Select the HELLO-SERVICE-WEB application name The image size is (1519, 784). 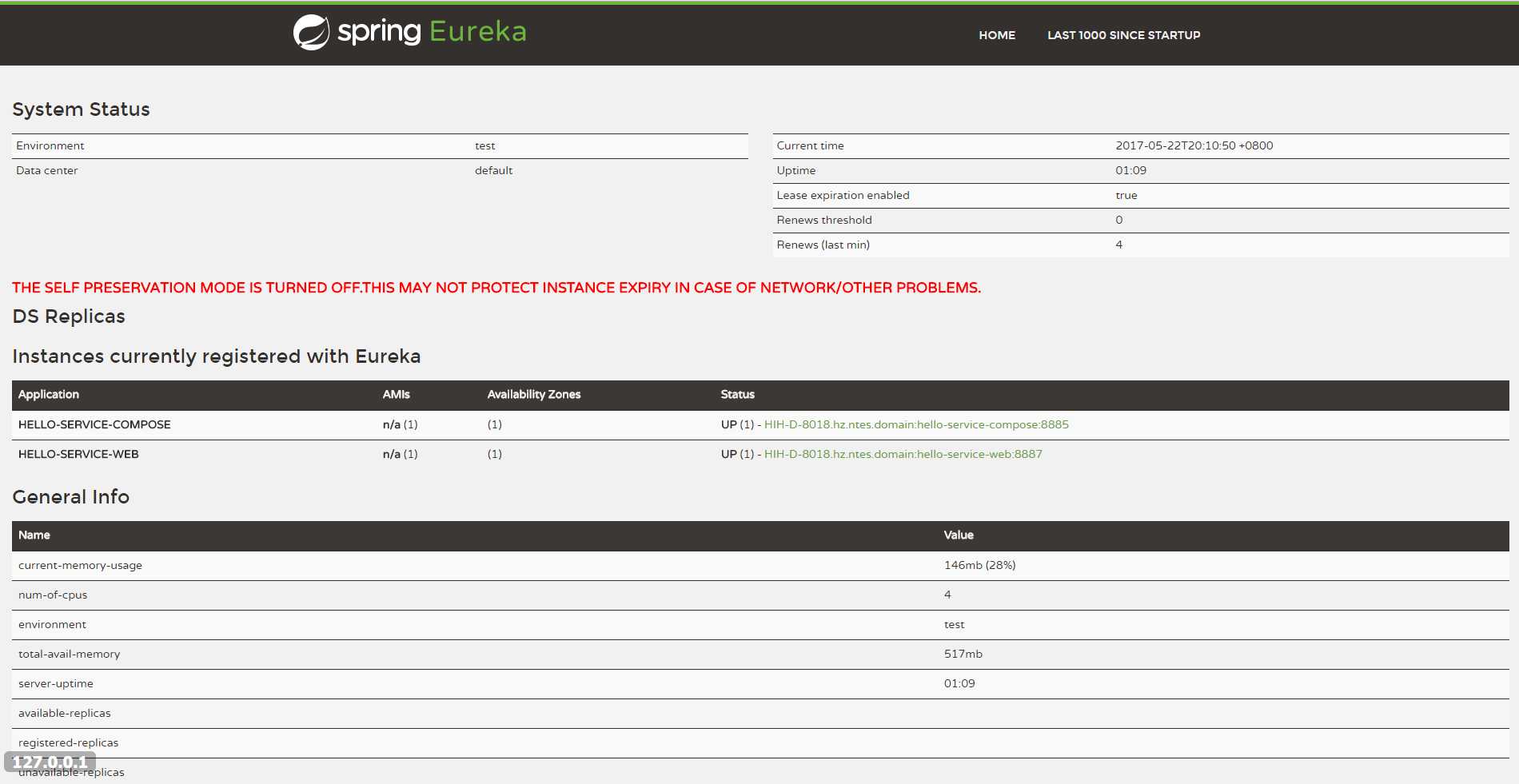tap(78, 454)
